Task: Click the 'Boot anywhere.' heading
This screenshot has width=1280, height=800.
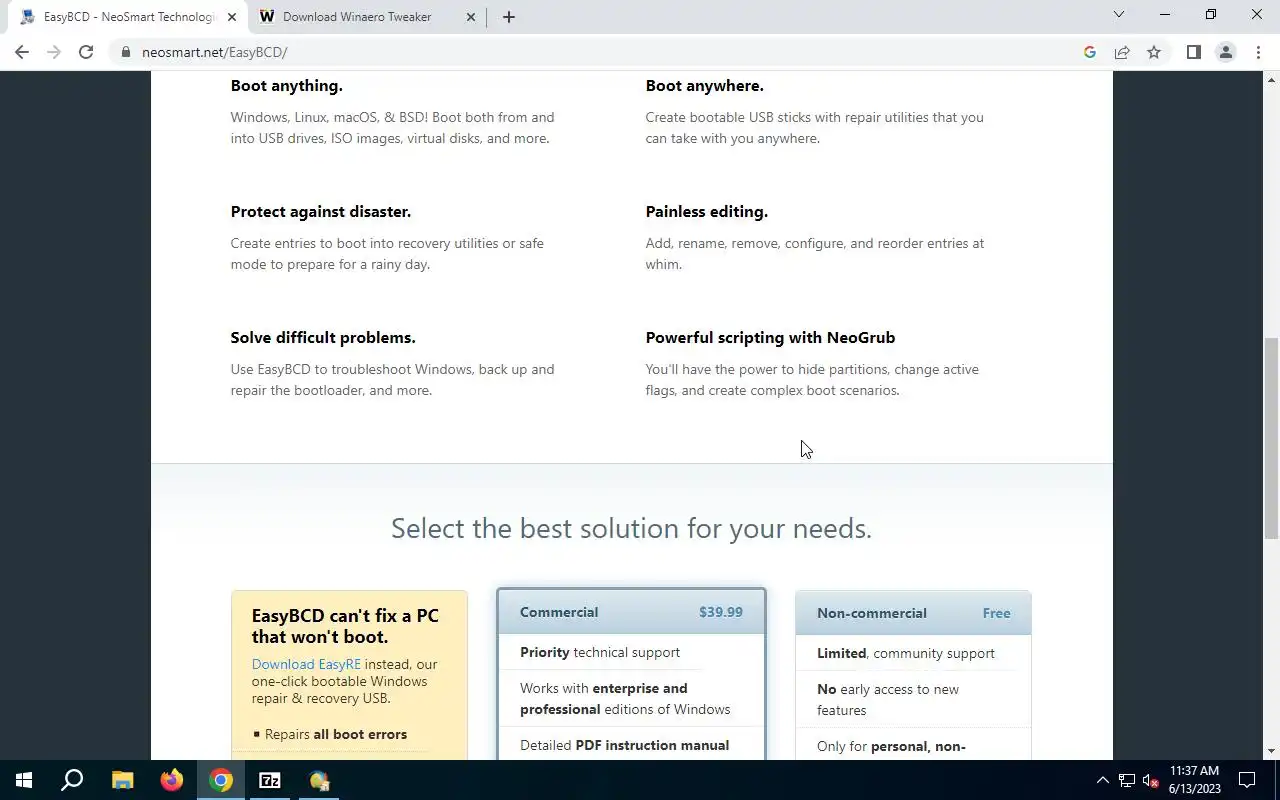Action: pos(704,86)
